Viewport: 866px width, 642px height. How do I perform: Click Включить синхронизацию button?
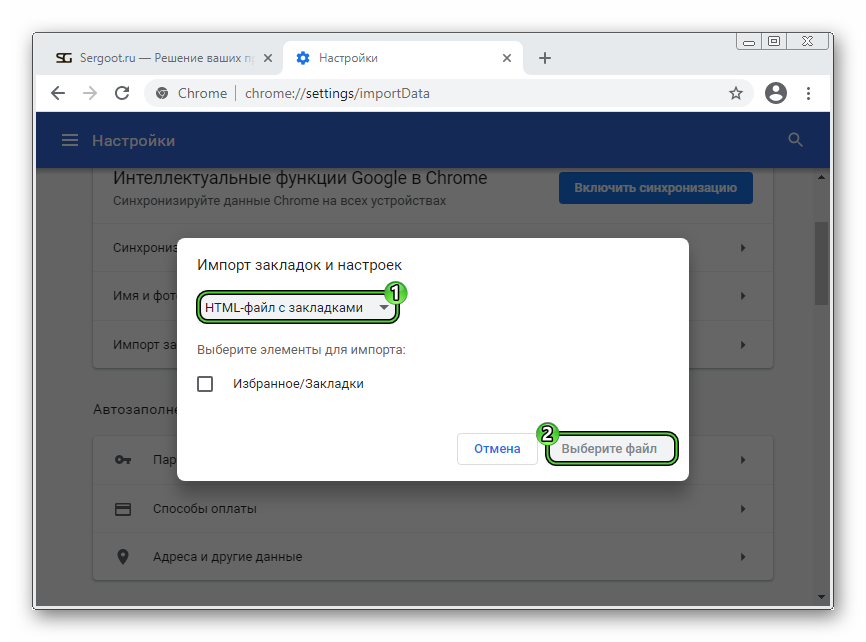(x=656, y=188)
